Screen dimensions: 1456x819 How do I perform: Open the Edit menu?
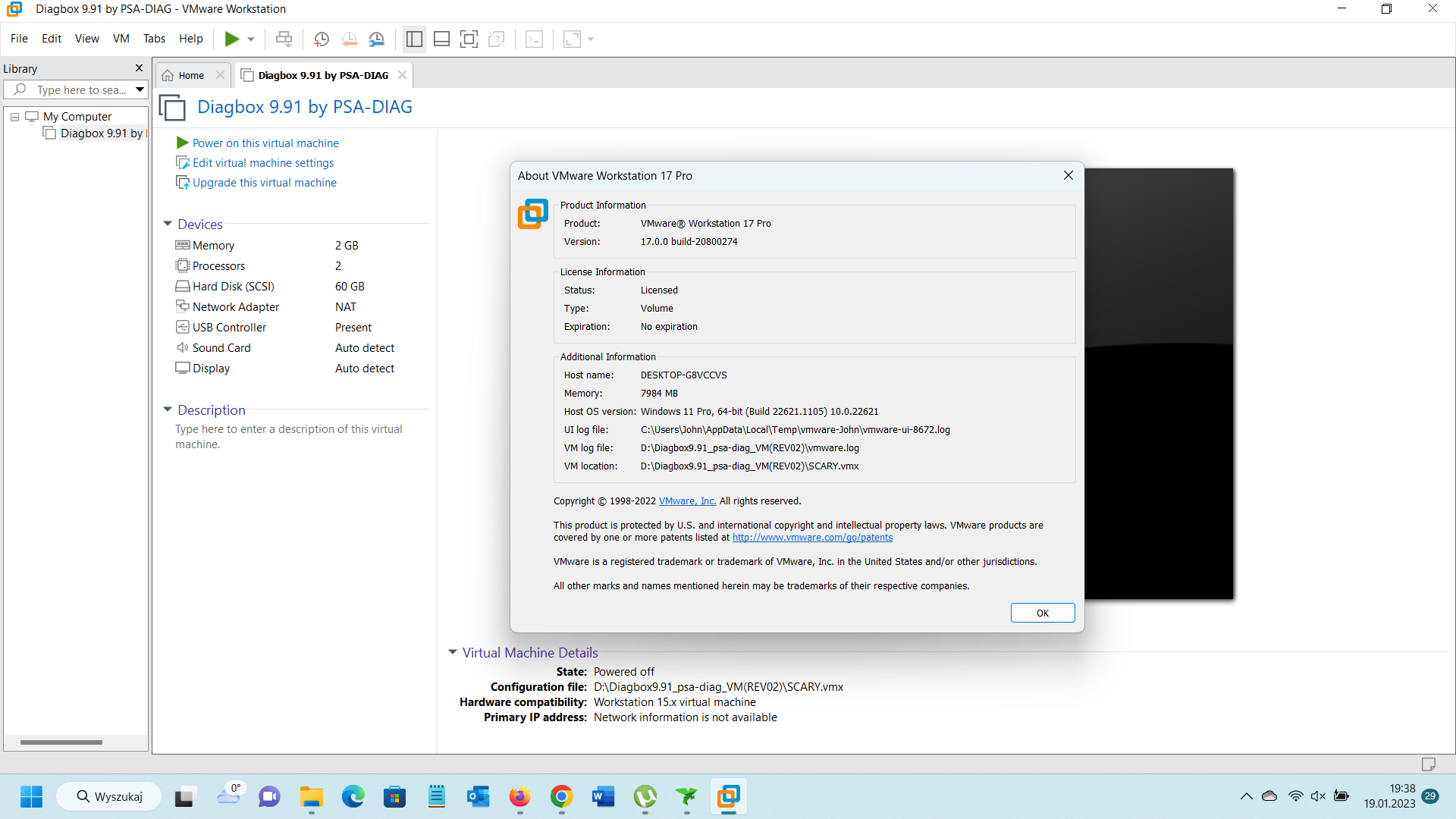(52, 39)
